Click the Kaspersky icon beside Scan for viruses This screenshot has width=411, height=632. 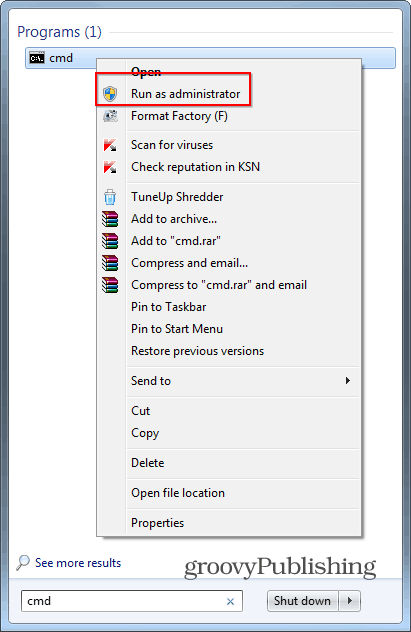(x=110, y=145)
